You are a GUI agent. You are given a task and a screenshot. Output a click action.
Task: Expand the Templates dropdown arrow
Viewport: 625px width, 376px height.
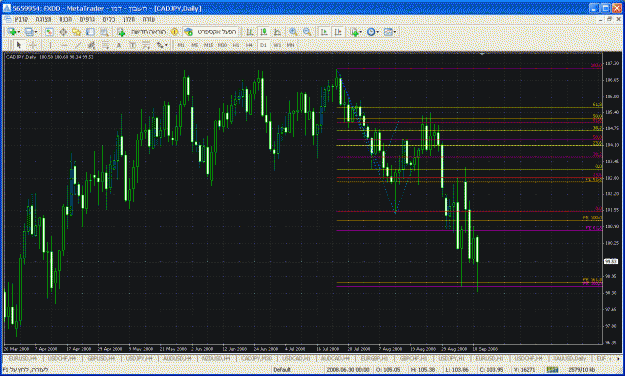click(395, 32)
